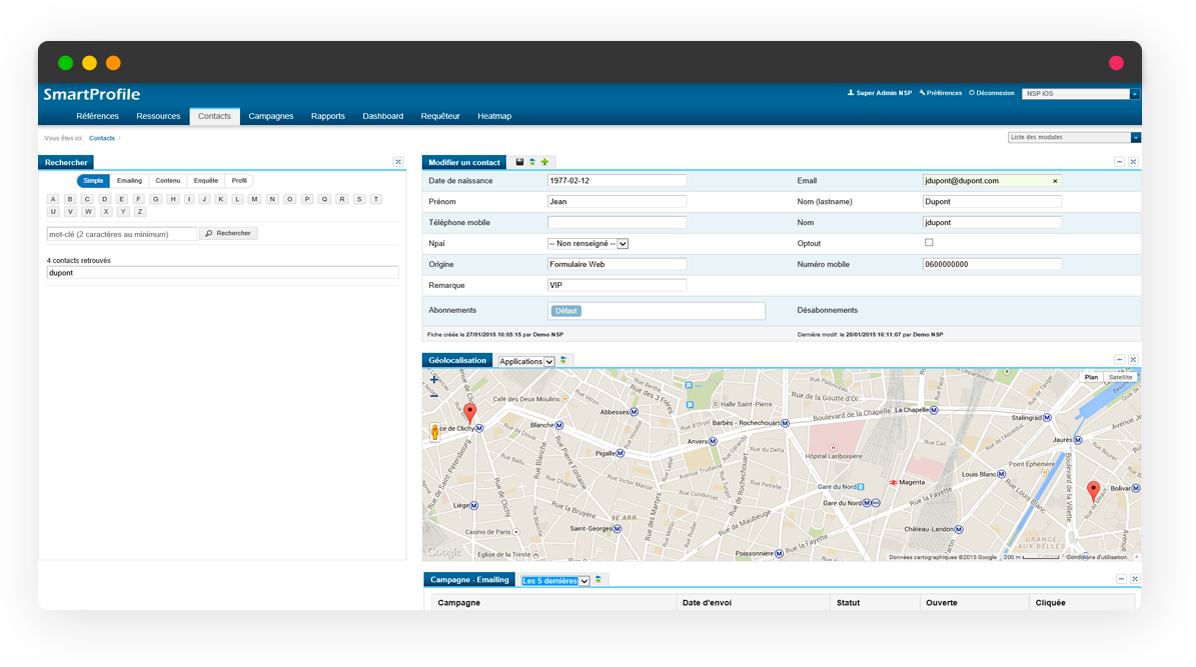Zoom in on the map
1196x667 pixels.
click(434, 380)
